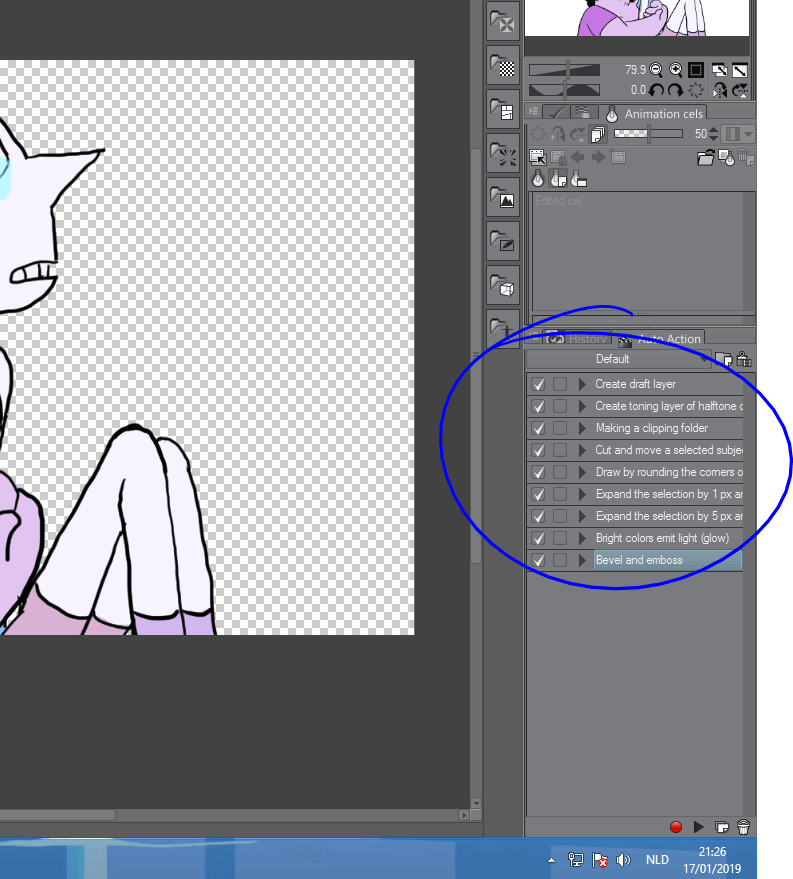The image size is (793, 879).
Task: Flip canvas horizontally in Navigator
Action: tap(720, 90)
